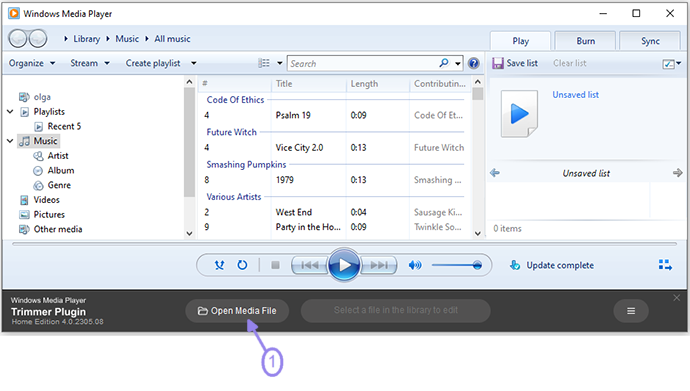Click Music in the breadcrumb
This screenshot has height=391, width=690.
coord(127,39)
